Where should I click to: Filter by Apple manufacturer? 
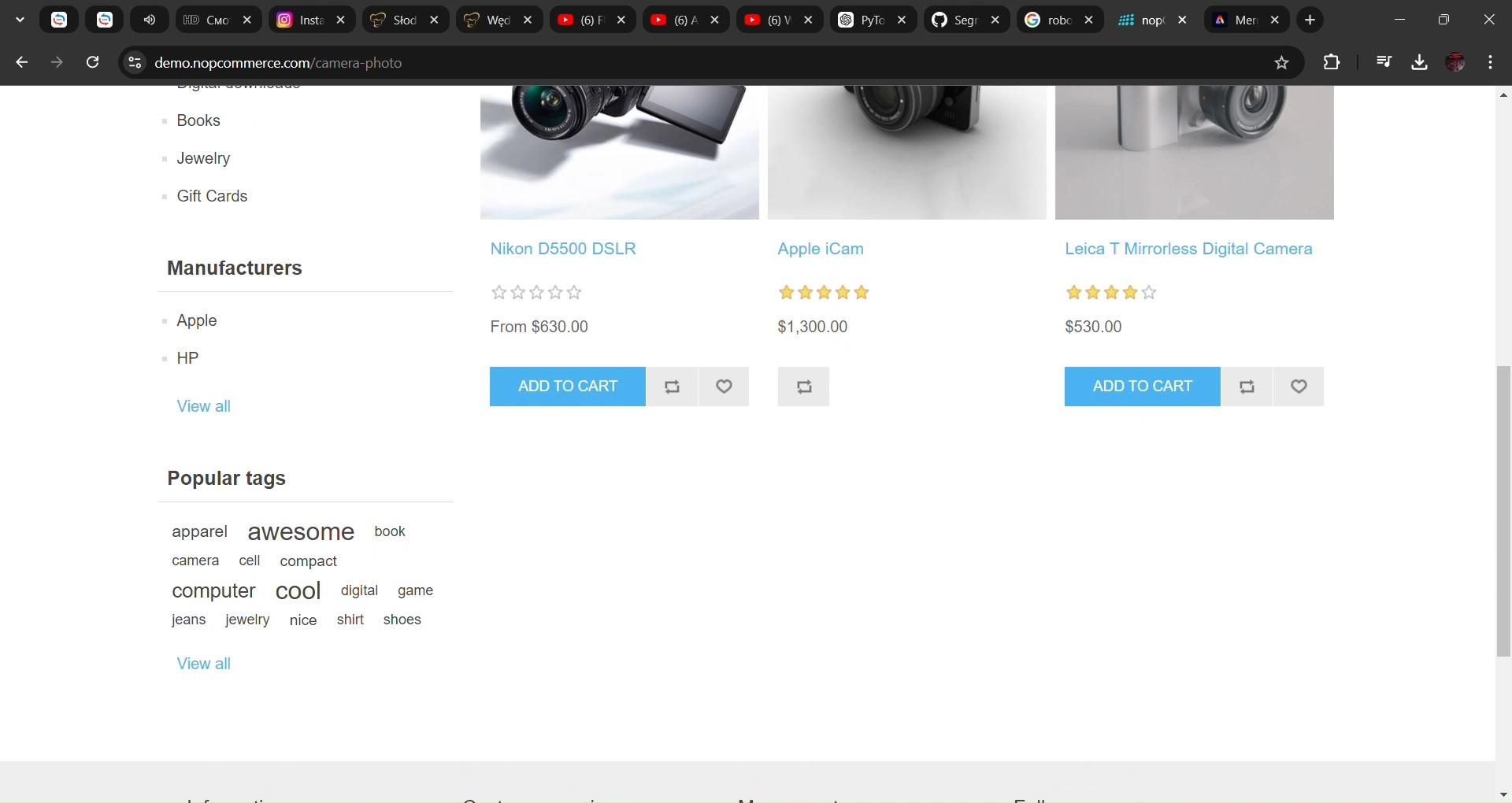coord(197,320)
